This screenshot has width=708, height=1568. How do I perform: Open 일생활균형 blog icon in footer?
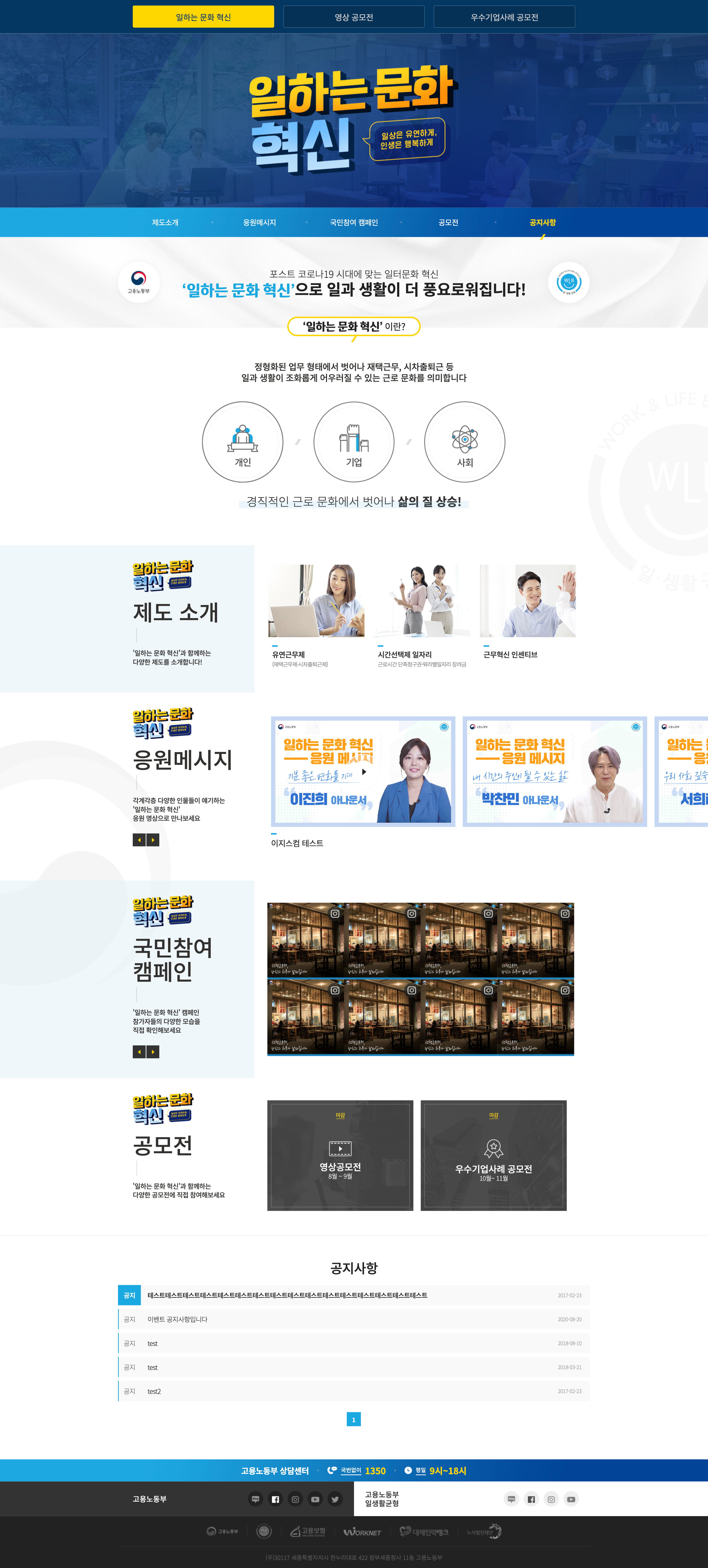[511, 1499]
